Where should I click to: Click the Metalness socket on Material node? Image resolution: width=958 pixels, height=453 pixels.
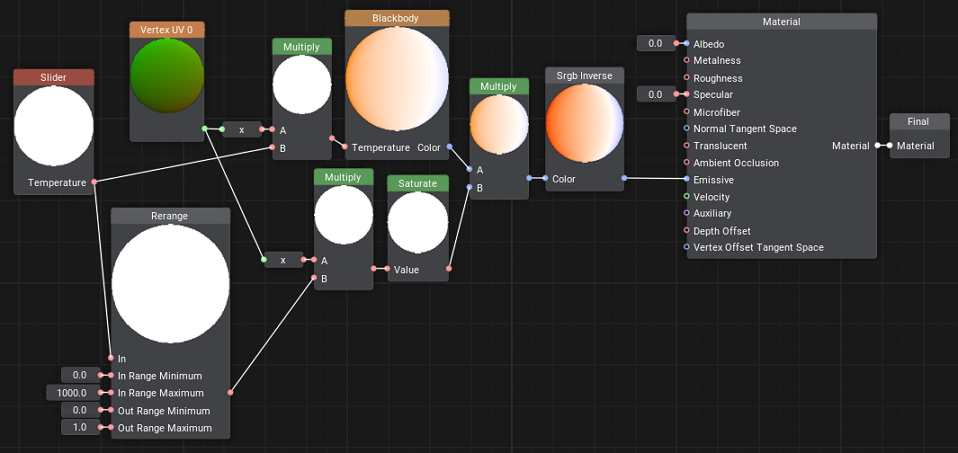686,61
